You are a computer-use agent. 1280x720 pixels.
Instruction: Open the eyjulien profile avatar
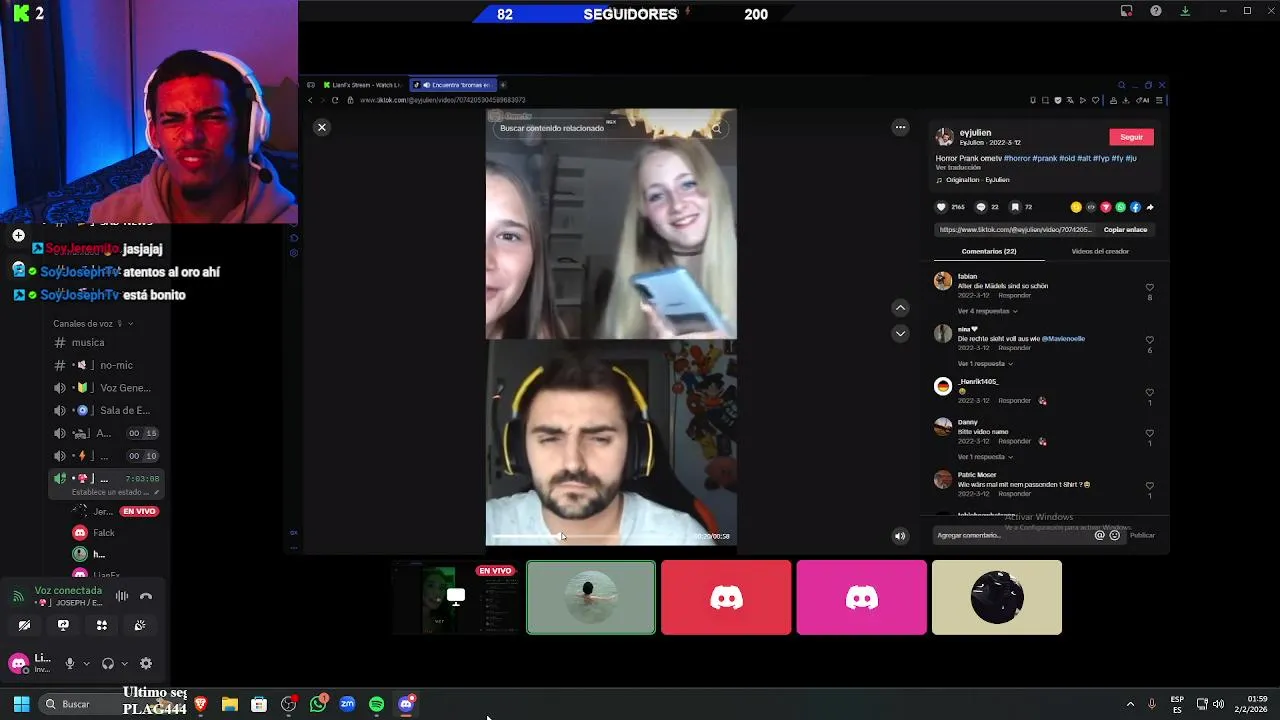pos(944,137)
